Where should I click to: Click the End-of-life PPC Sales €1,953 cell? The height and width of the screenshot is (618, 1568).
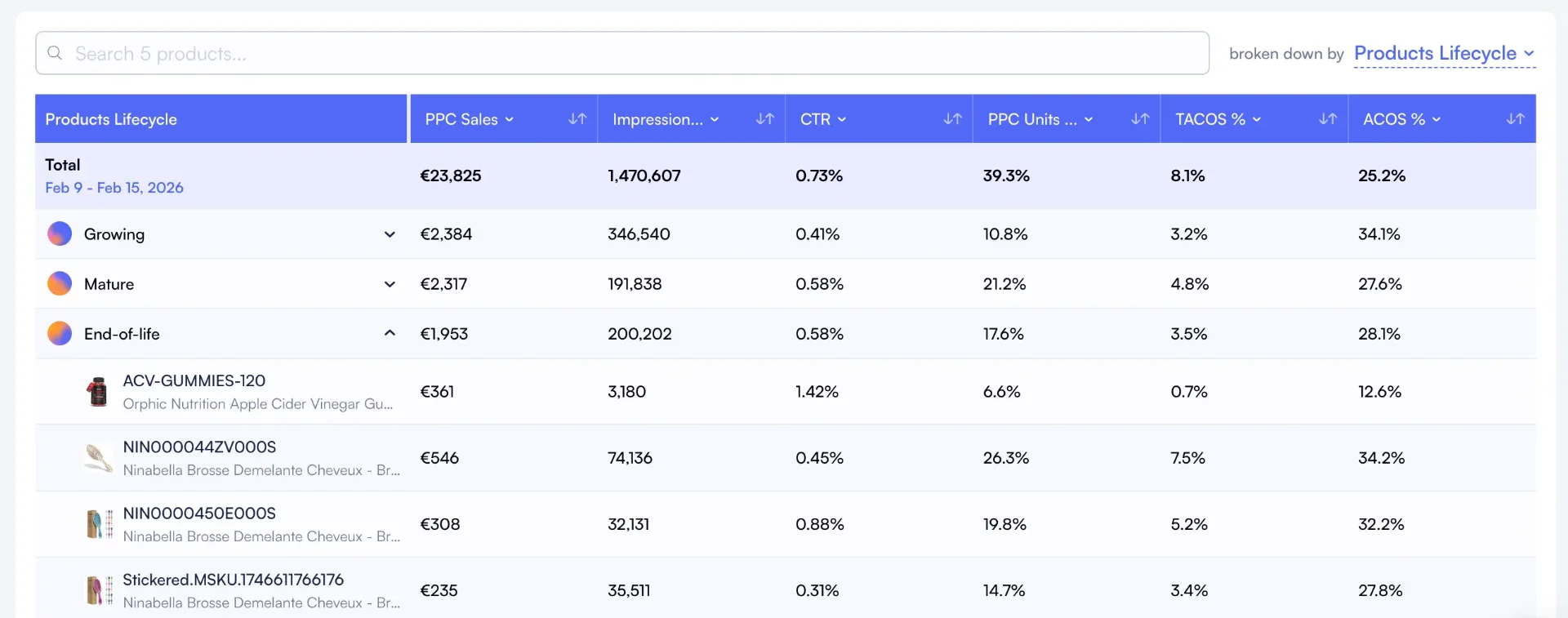pyautogui.click(x=443, y=334)
